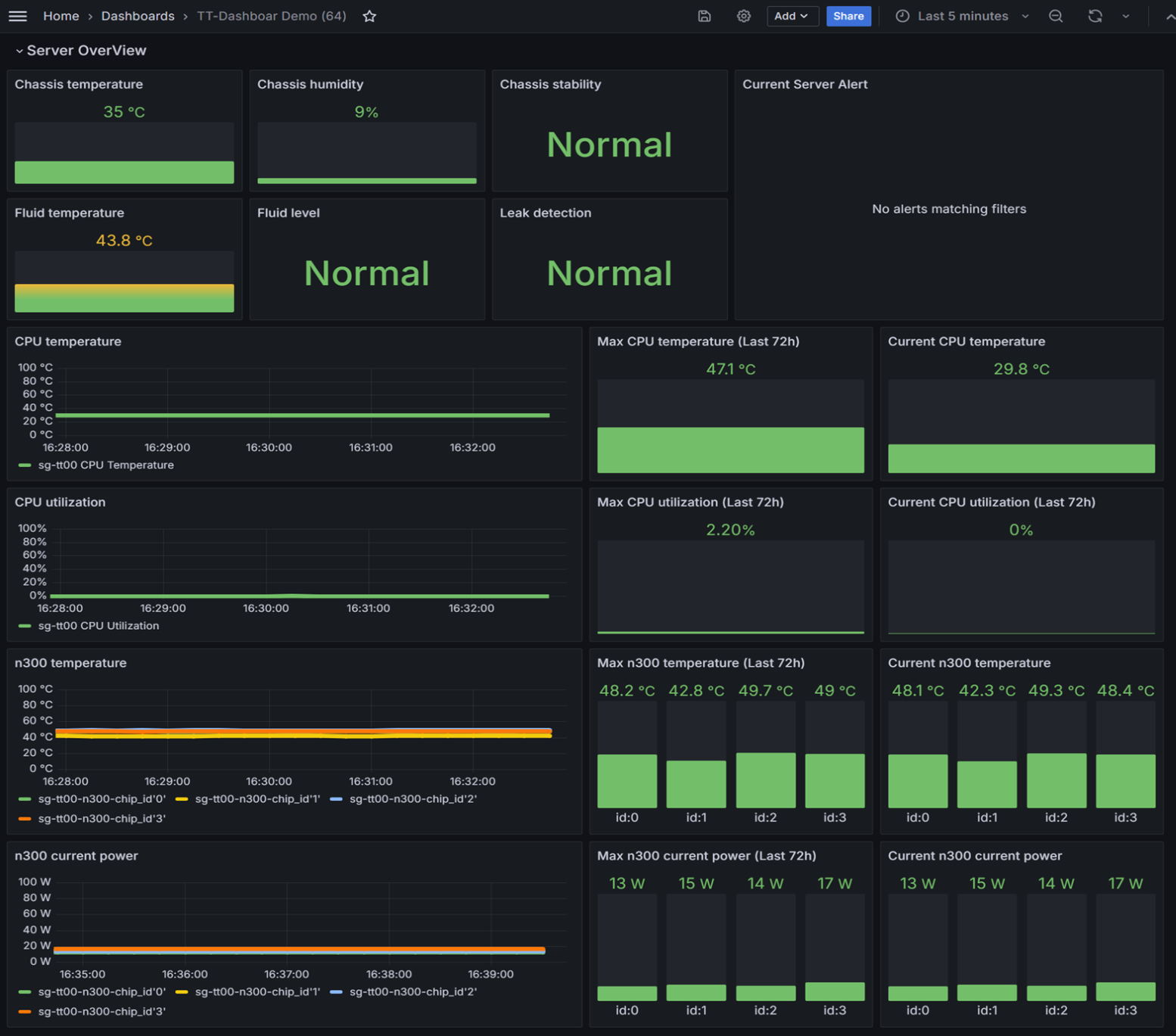
Task: Click the Share button
Action: tap(848, 16)
